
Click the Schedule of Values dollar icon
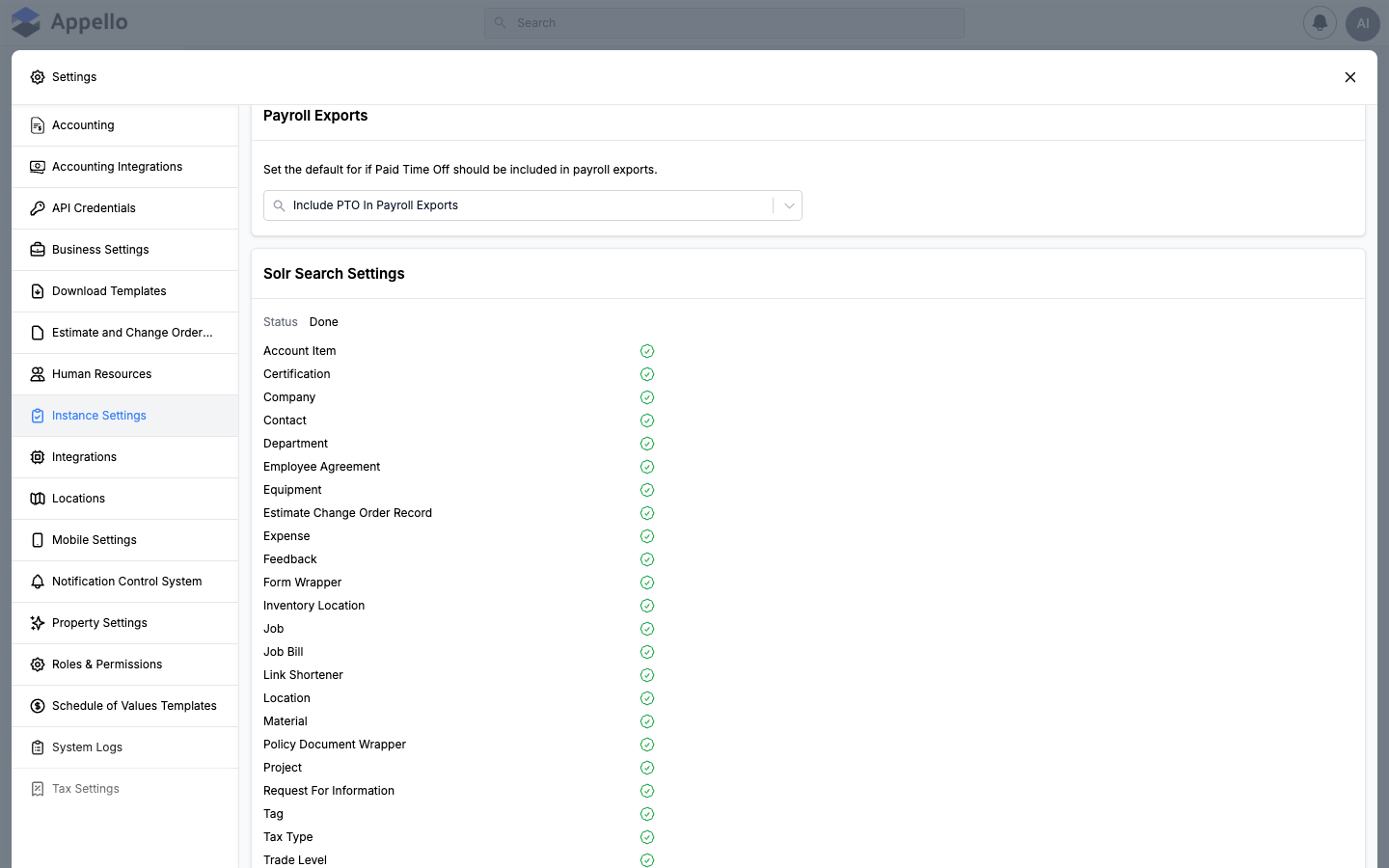point(38,706)
